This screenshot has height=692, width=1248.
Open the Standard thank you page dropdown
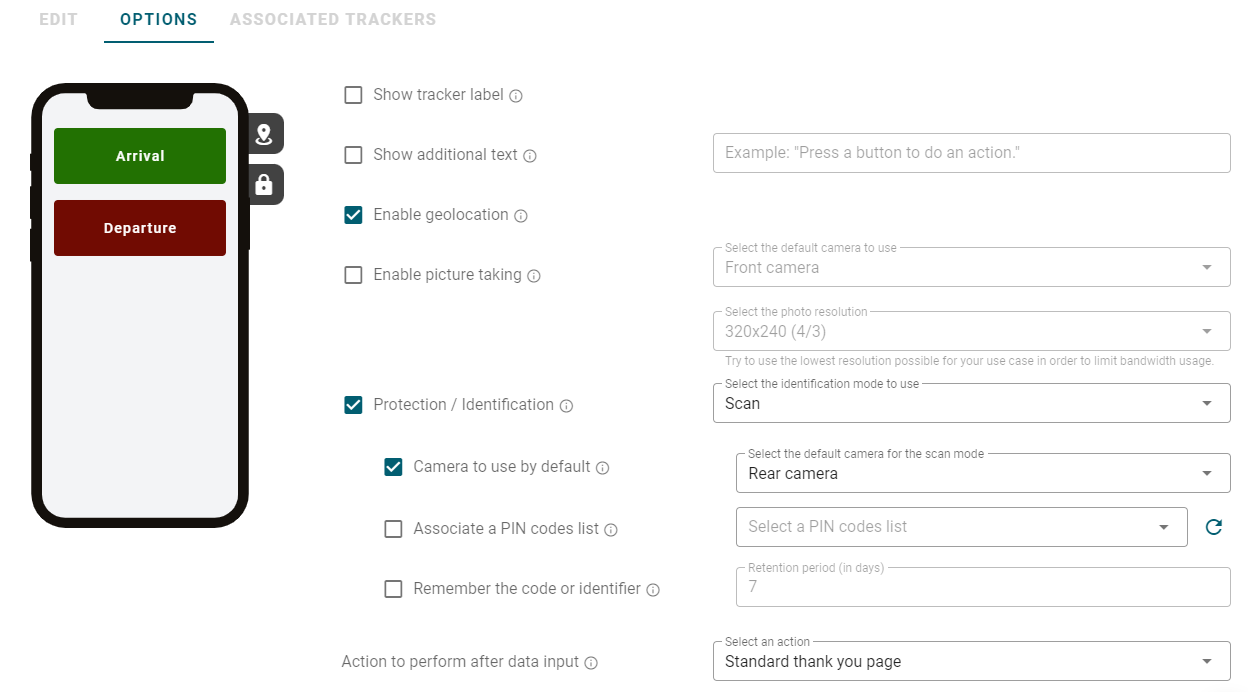click(971, 661)
